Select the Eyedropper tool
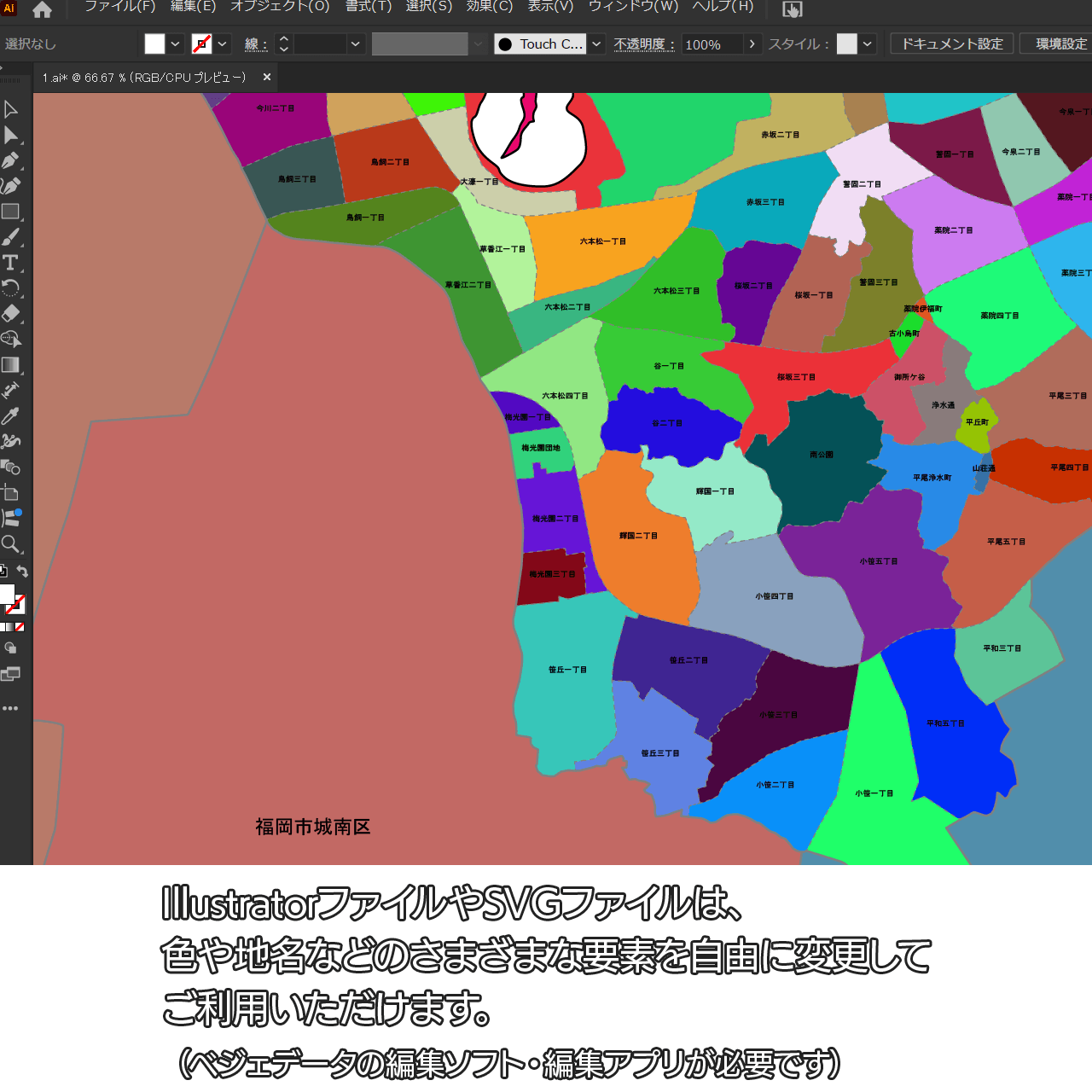Image resolution: width=1092 pixels, height=1092 pixels. pos(11,416)
